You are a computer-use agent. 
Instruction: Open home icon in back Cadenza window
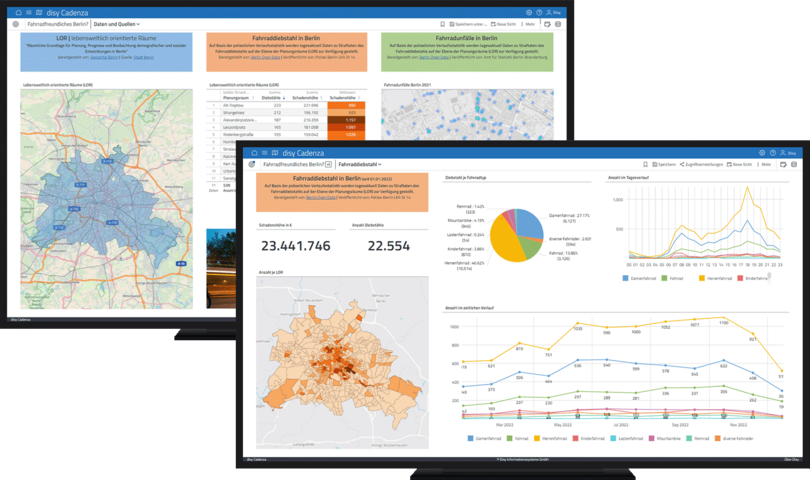(x=19, y=12)
